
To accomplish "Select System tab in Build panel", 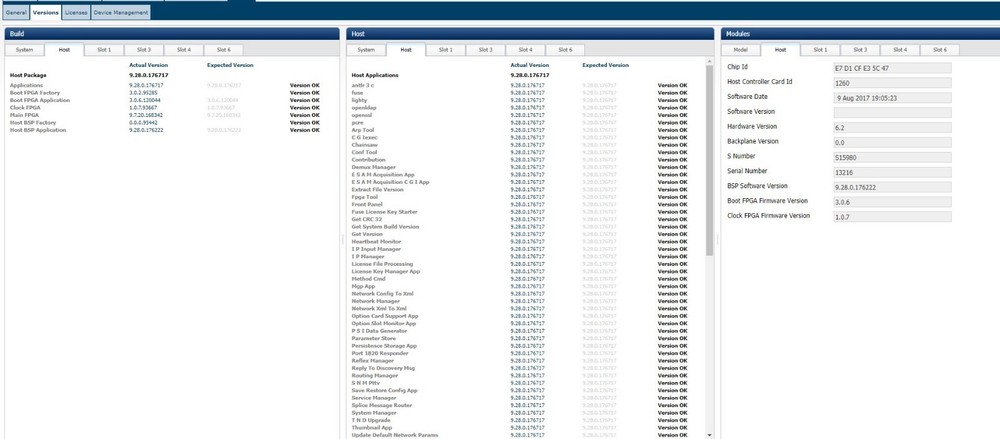I will pos(24,50).
